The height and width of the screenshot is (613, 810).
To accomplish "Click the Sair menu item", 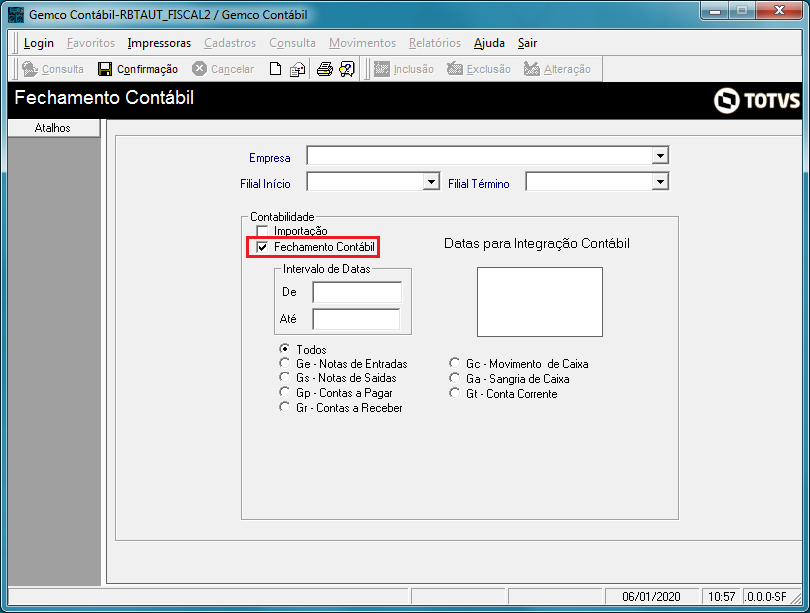I will 527,43.
